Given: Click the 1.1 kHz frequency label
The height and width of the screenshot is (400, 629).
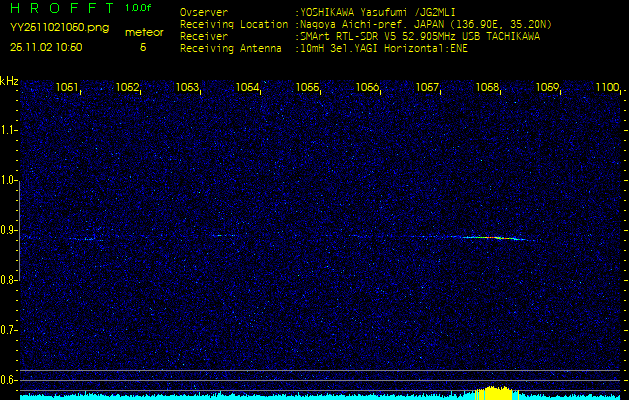Looking at the screenshot, I should point(8,130).
